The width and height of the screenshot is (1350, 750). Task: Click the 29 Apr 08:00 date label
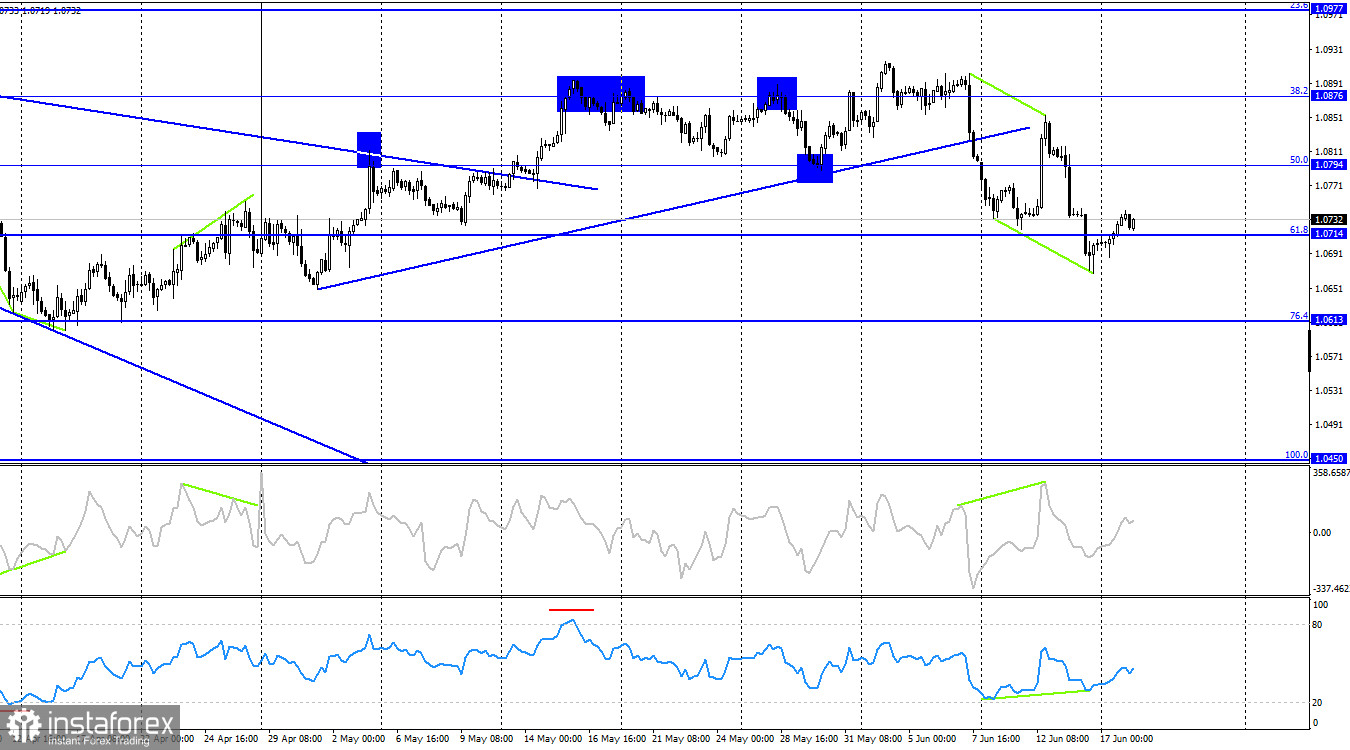click(293, 740)
